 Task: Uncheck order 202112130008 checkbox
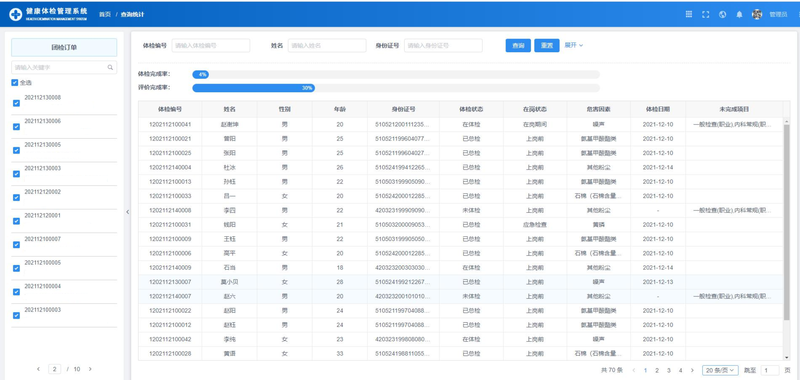pyautogui.click(x=16, y=103)
